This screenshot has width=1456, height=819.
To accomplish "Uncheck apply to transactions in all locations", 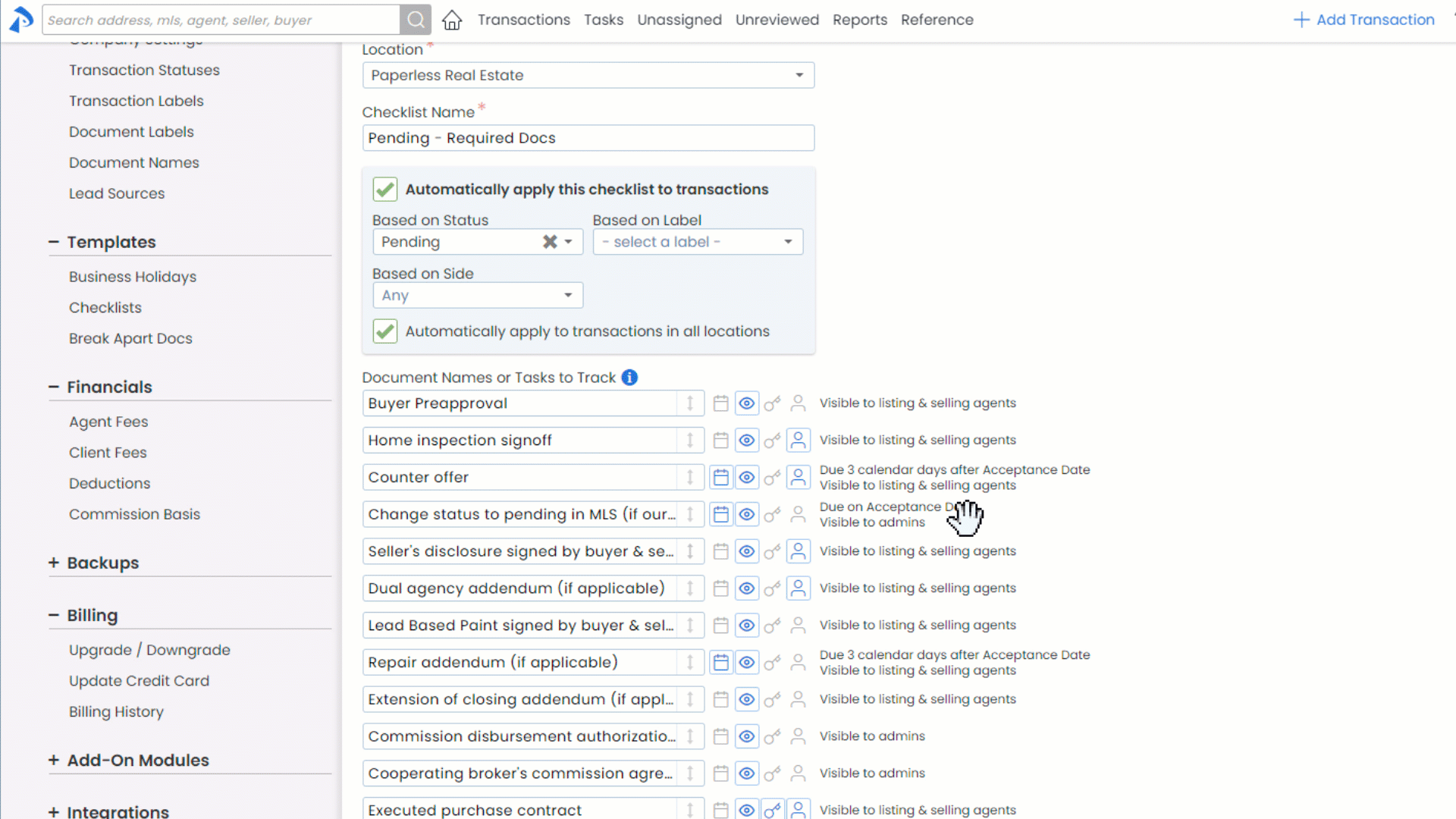I will (385, 331).
